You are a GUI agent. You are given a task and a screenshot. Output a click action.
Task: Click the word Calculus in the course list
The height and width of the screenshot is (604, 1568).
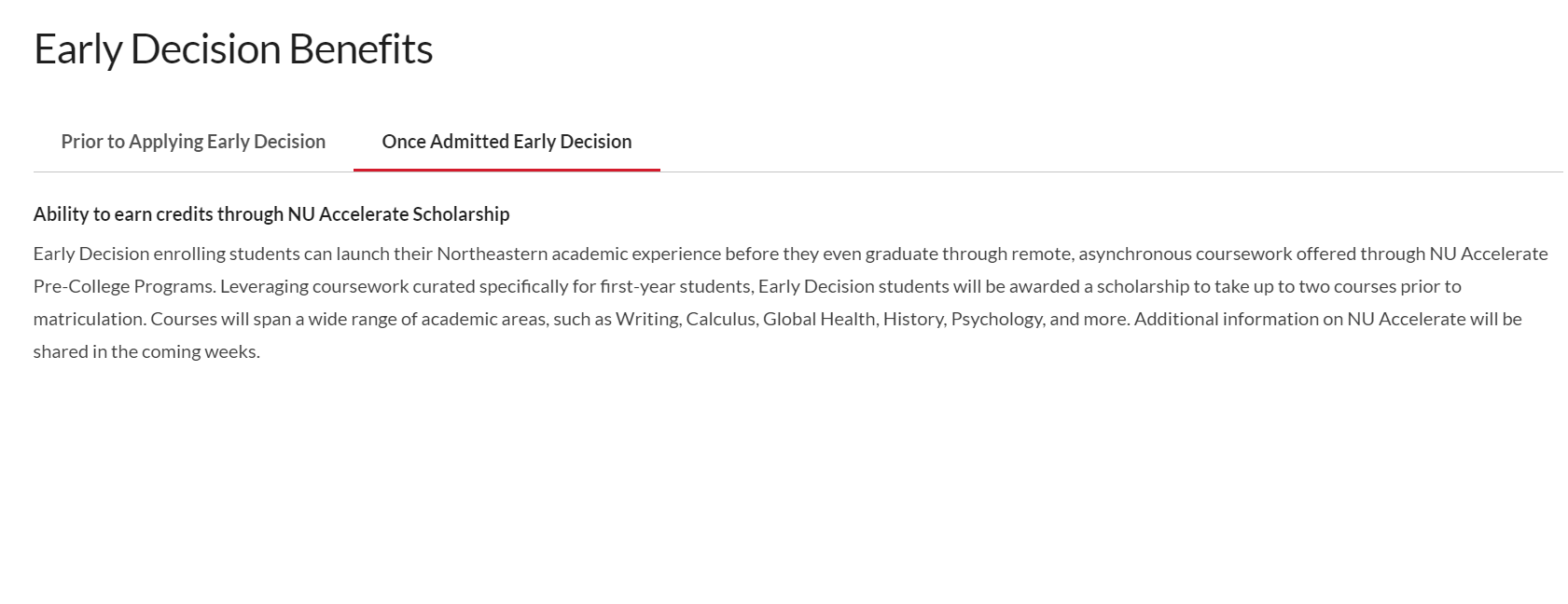720,319
